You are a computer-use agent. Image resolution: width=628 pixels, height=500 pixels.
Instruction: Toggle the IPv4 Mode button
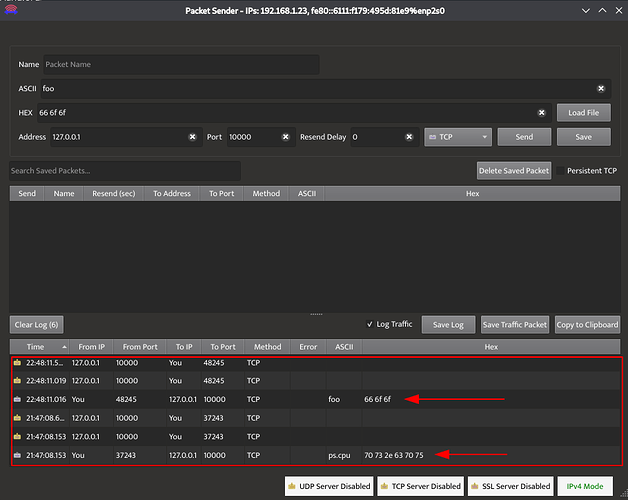click(x=586, y=486)
